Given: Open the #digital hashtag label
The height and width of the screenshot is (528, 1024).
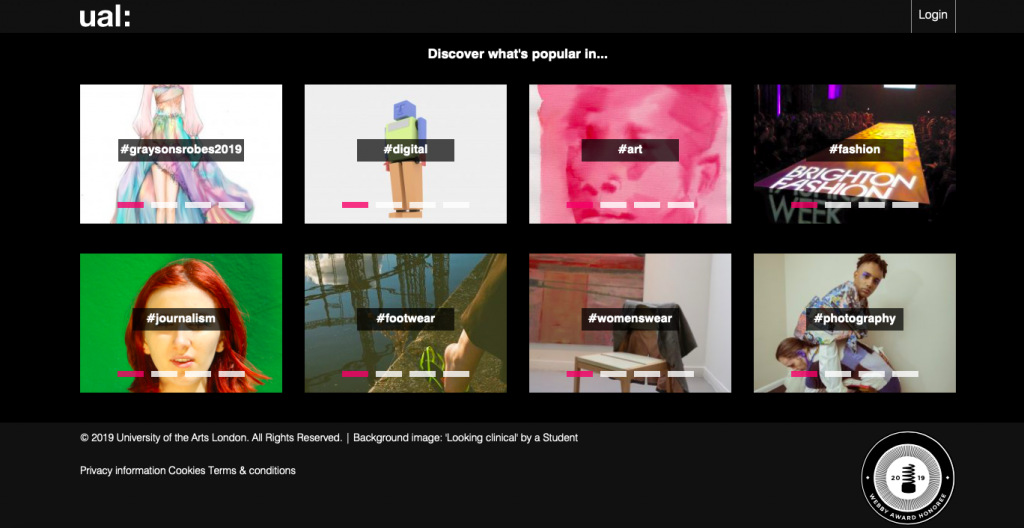Looking at the screenshot, I should point(406,150).
